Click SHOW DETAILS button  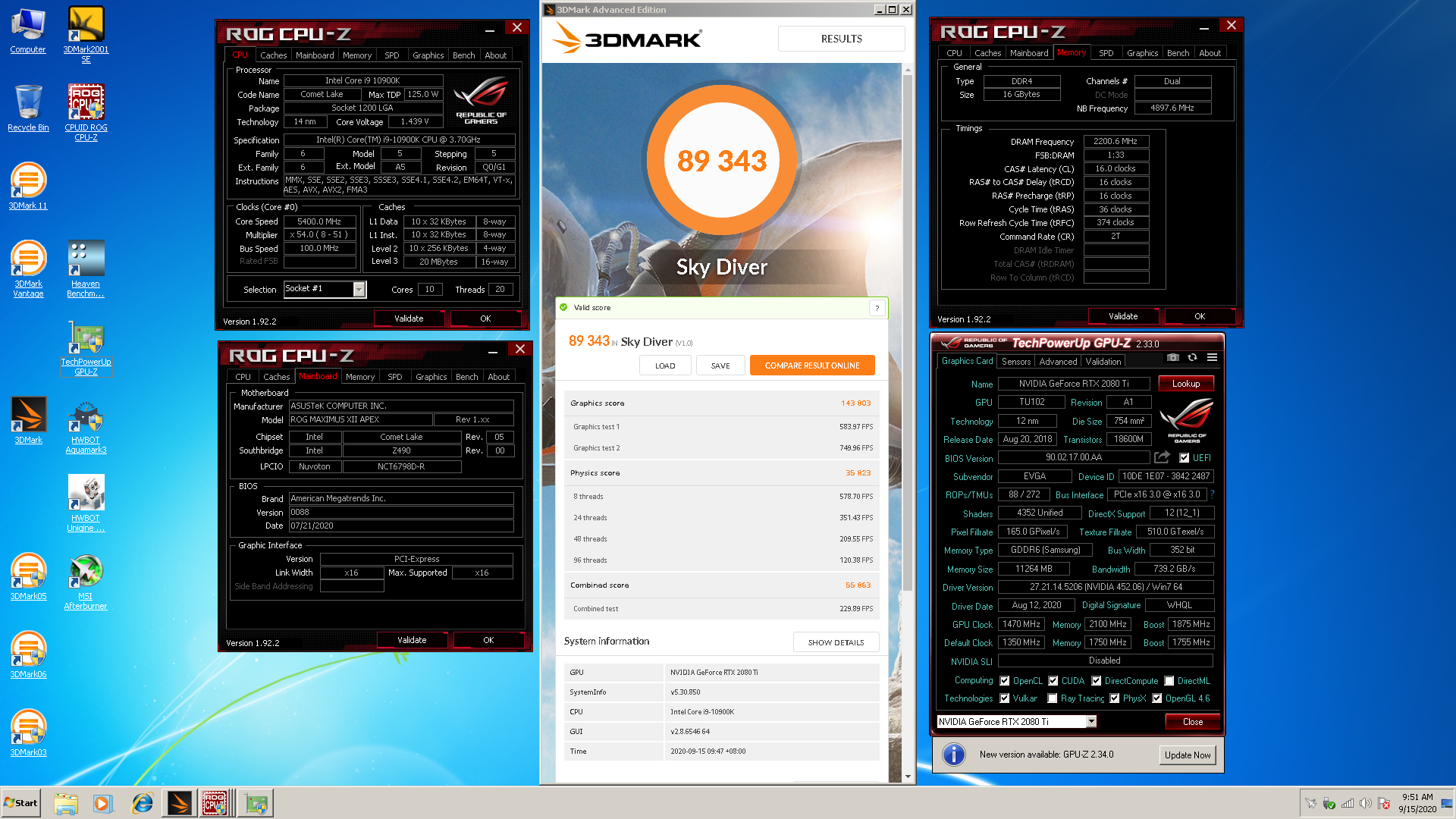click(x=836, y=642)
